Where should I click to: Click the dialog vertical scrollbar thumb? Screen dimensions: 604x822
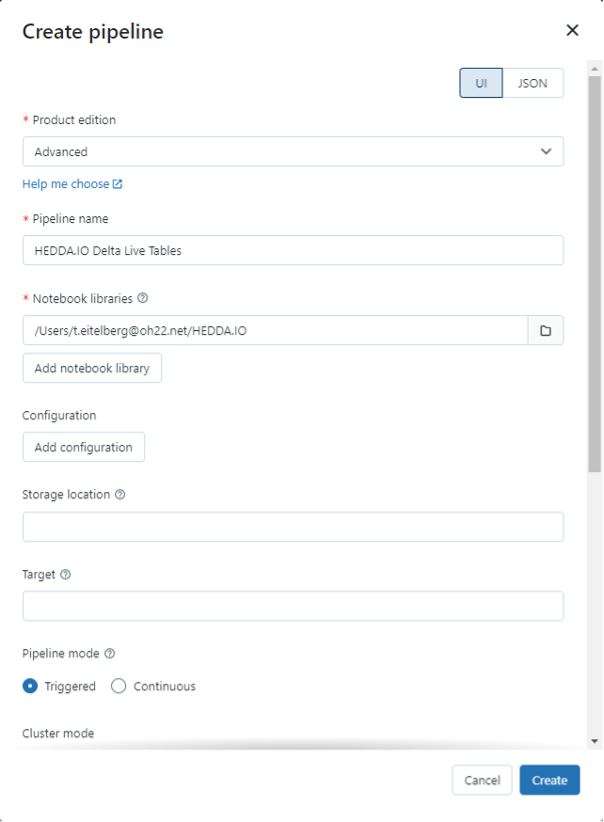pyautogui.click(x=595, y=270)
